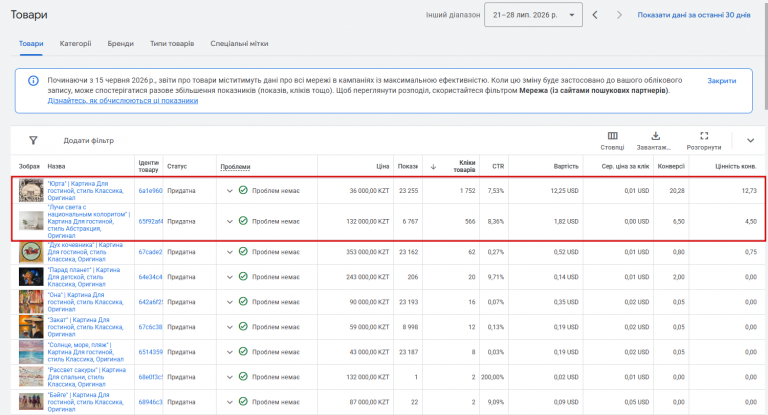Open the Стовпці columns icon
Screen dimensions: 768x415
pos(612,136)
